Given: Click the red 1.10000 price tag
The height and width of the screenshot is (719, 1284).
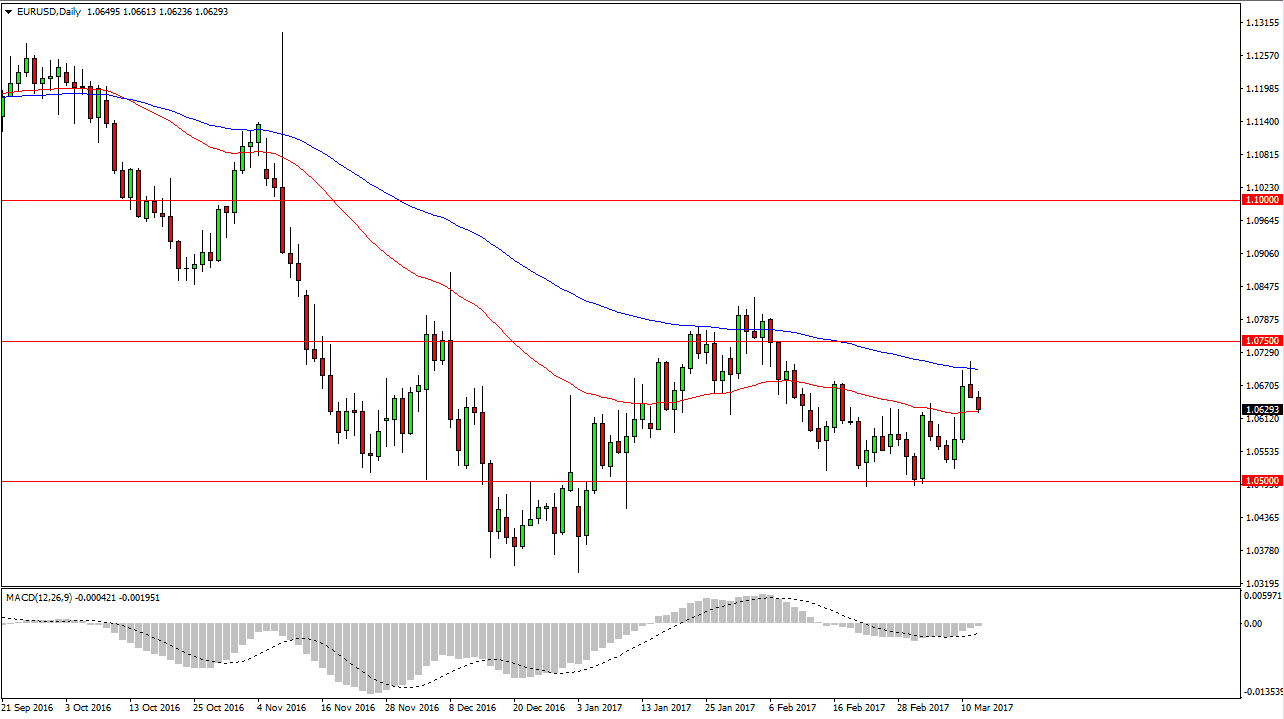Looking at the screenshot, I should coord(1260,199).
